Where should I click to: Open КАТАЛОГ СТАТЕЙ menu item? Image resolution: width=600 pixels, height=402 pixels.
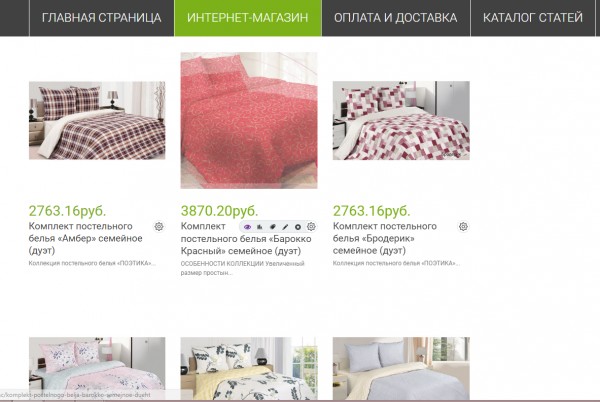pos(533,18)
